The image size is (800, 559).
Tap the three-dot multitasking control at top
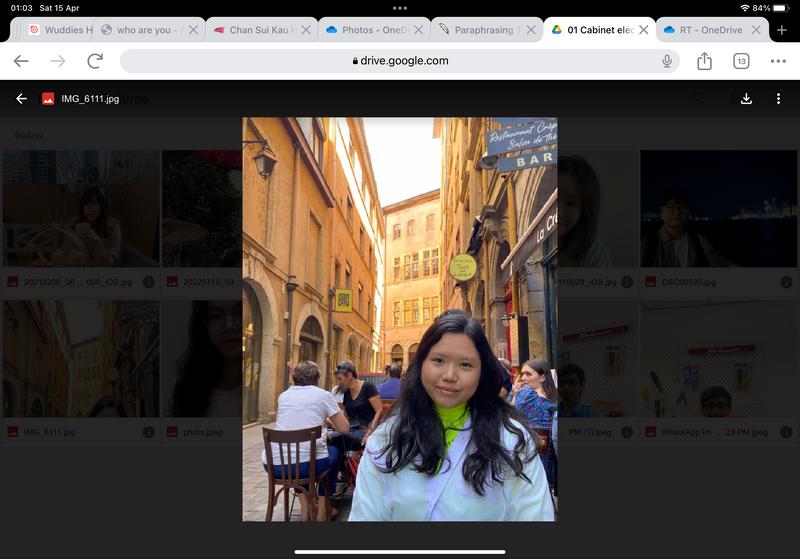coord(399,8)
